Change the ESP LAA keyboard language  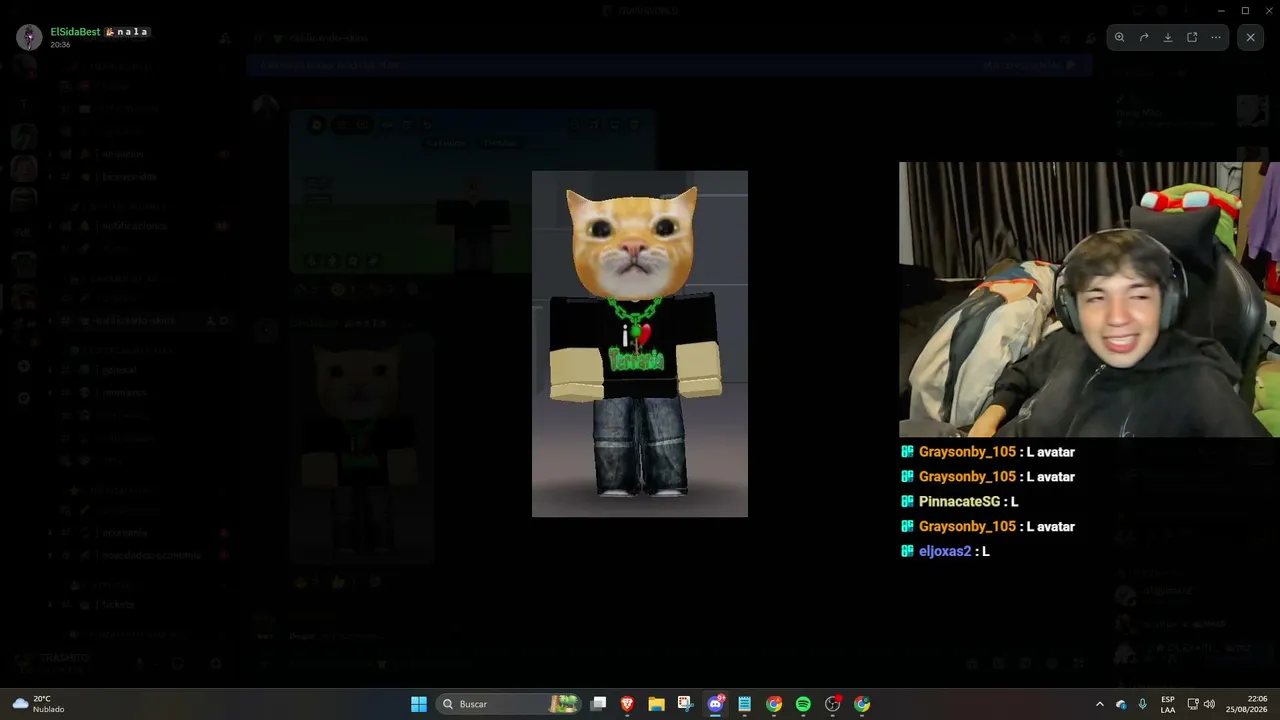1168,704
